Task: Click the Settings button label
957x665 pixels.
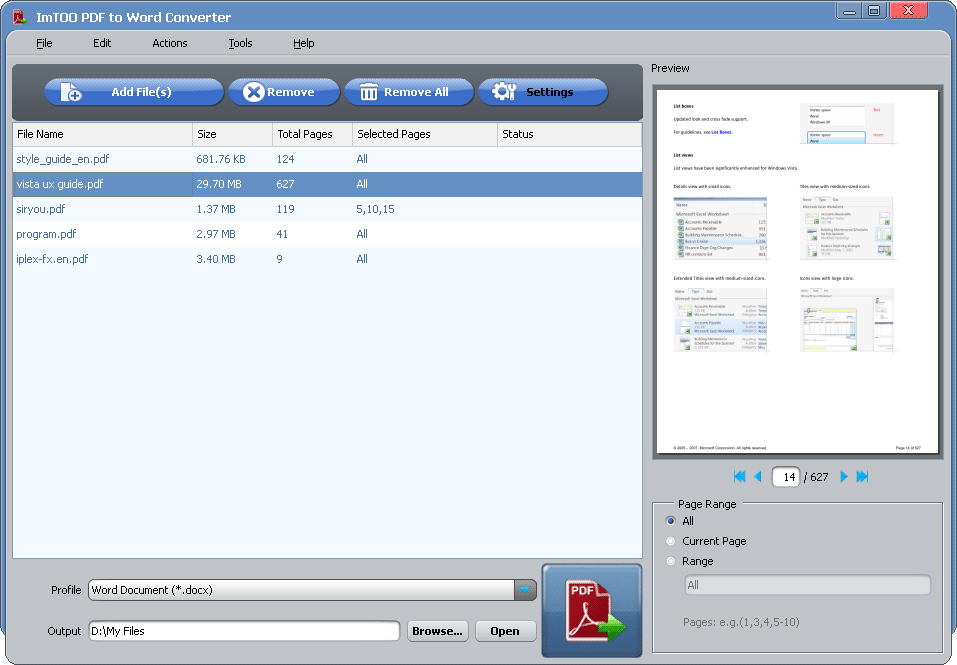Action: tap(549, 92)
